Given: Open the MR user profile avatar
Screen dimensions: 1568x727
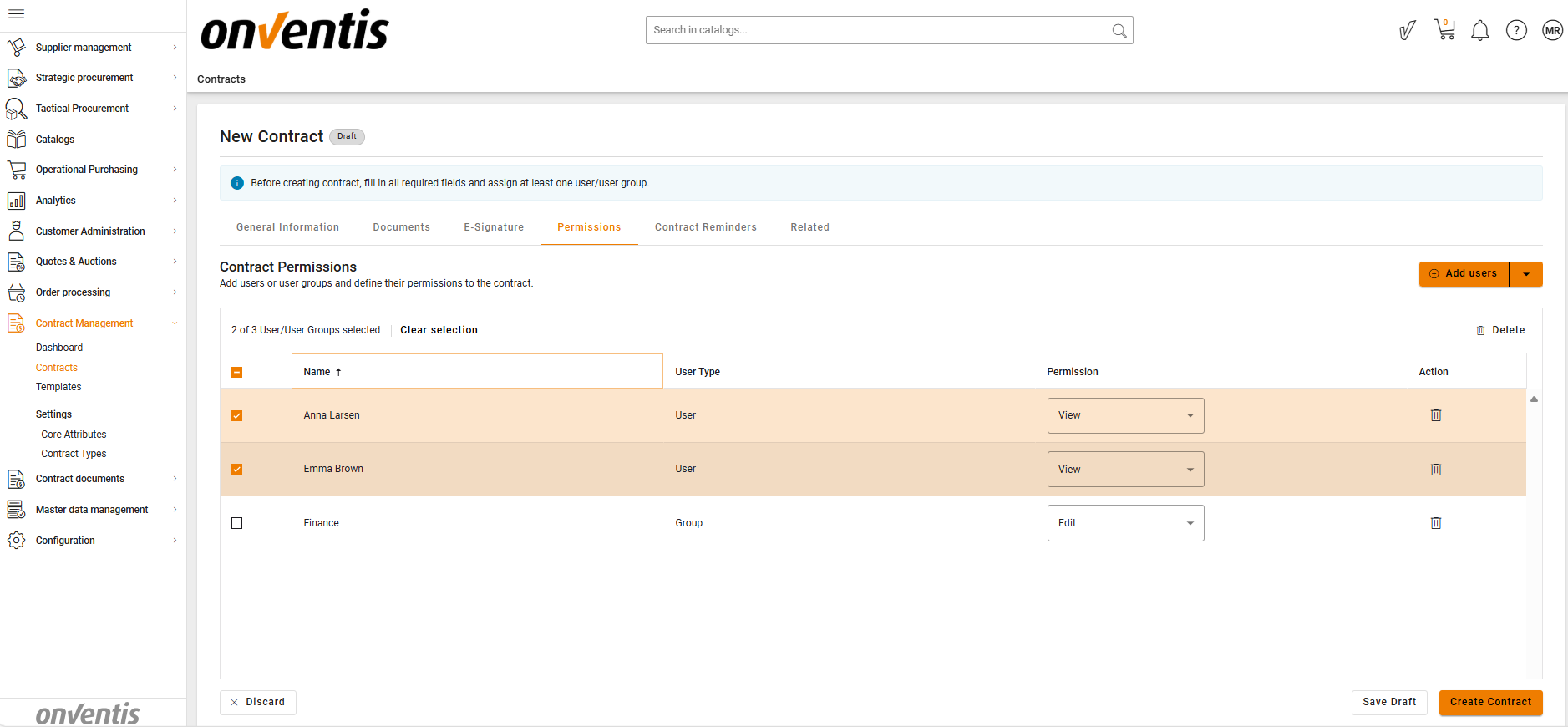Looking at the screenshot, I should pyautogui.click(x=1552, y=31).
